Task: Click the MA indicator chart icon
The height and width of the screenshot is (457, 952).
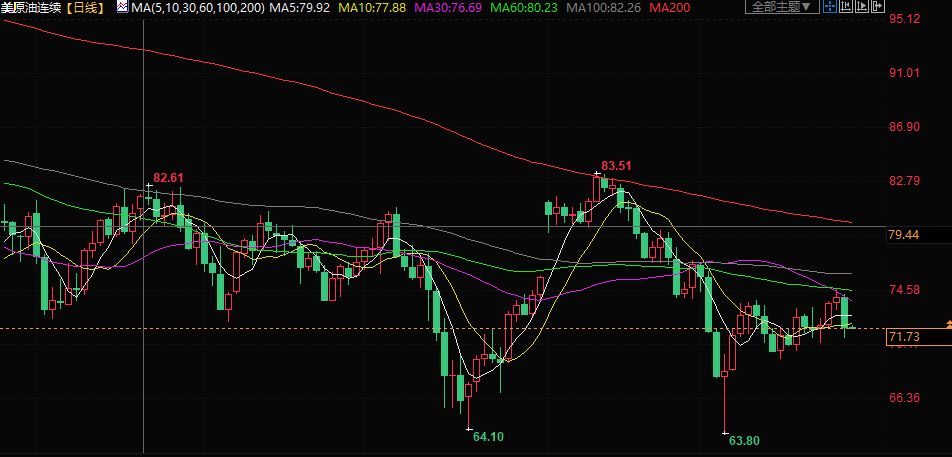Action: (123, 8)
